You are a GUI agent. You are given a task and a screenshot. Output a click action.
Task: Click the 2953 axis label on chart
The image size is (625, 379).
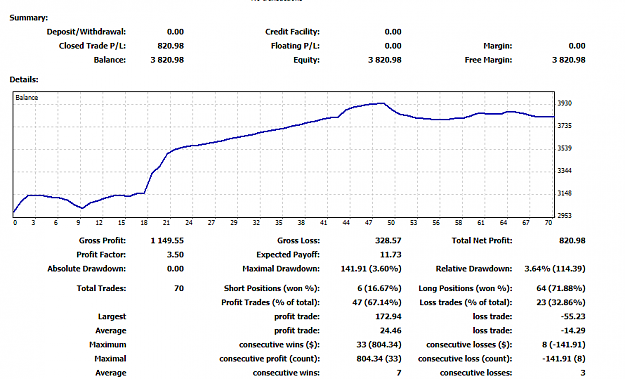564,216
